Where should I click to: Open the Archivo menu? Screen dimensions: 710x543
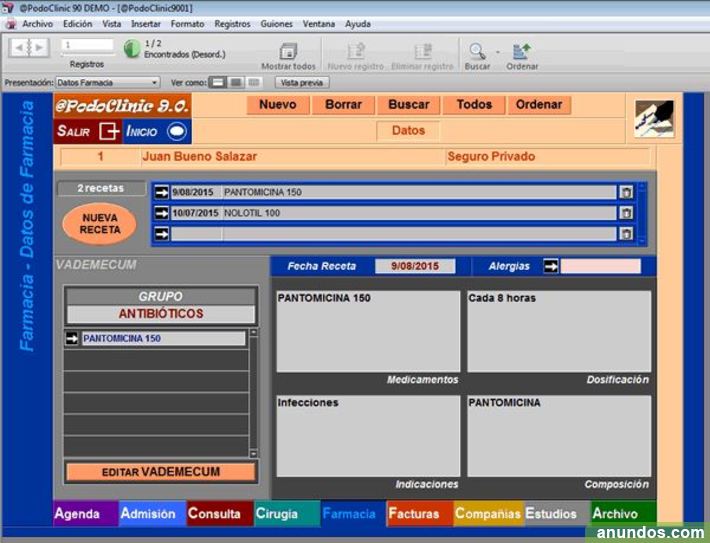38,24
